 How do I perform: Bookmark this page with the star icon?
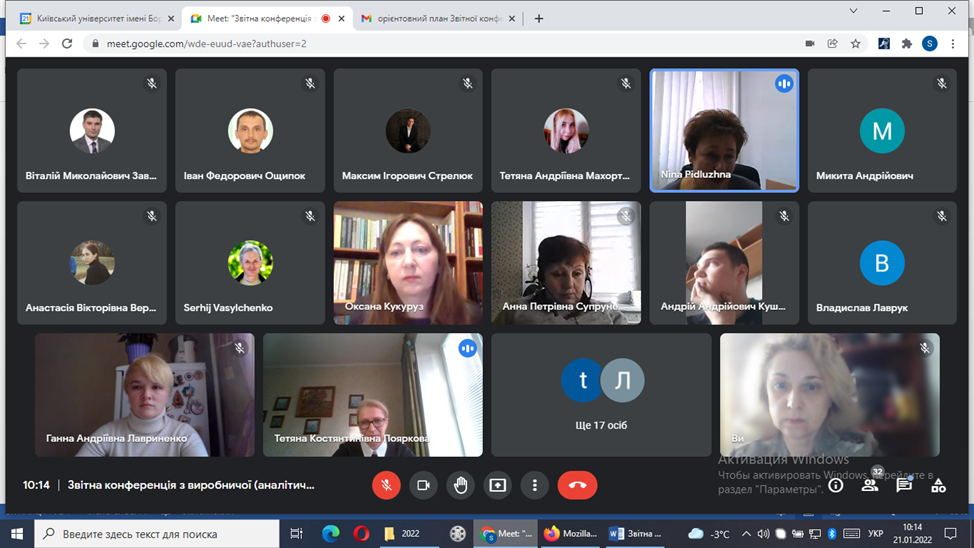(856, 44)
